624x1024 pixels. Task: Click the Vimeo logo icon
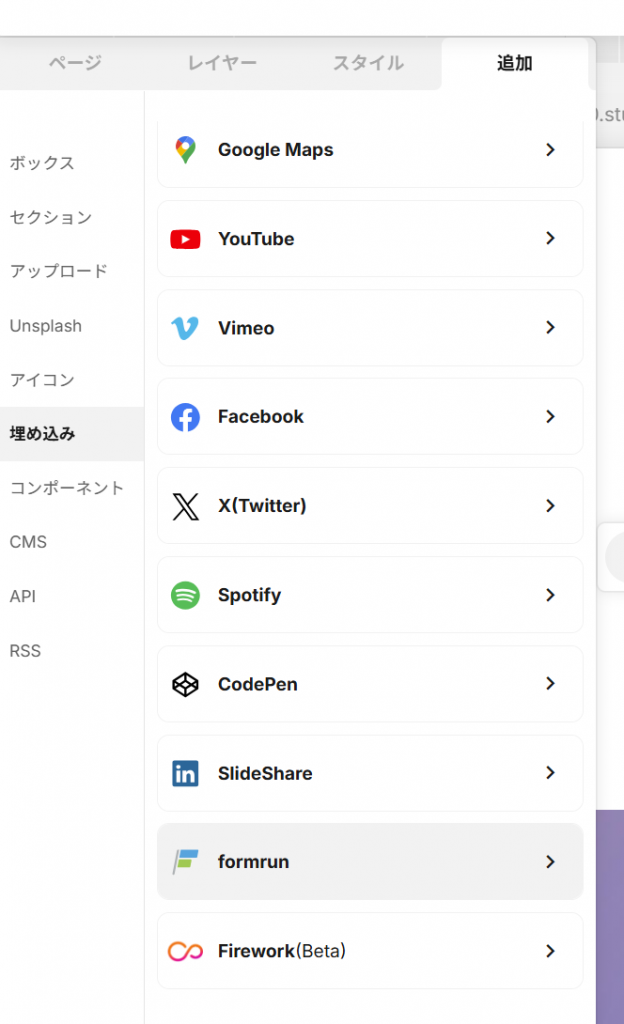pos(187,328)
